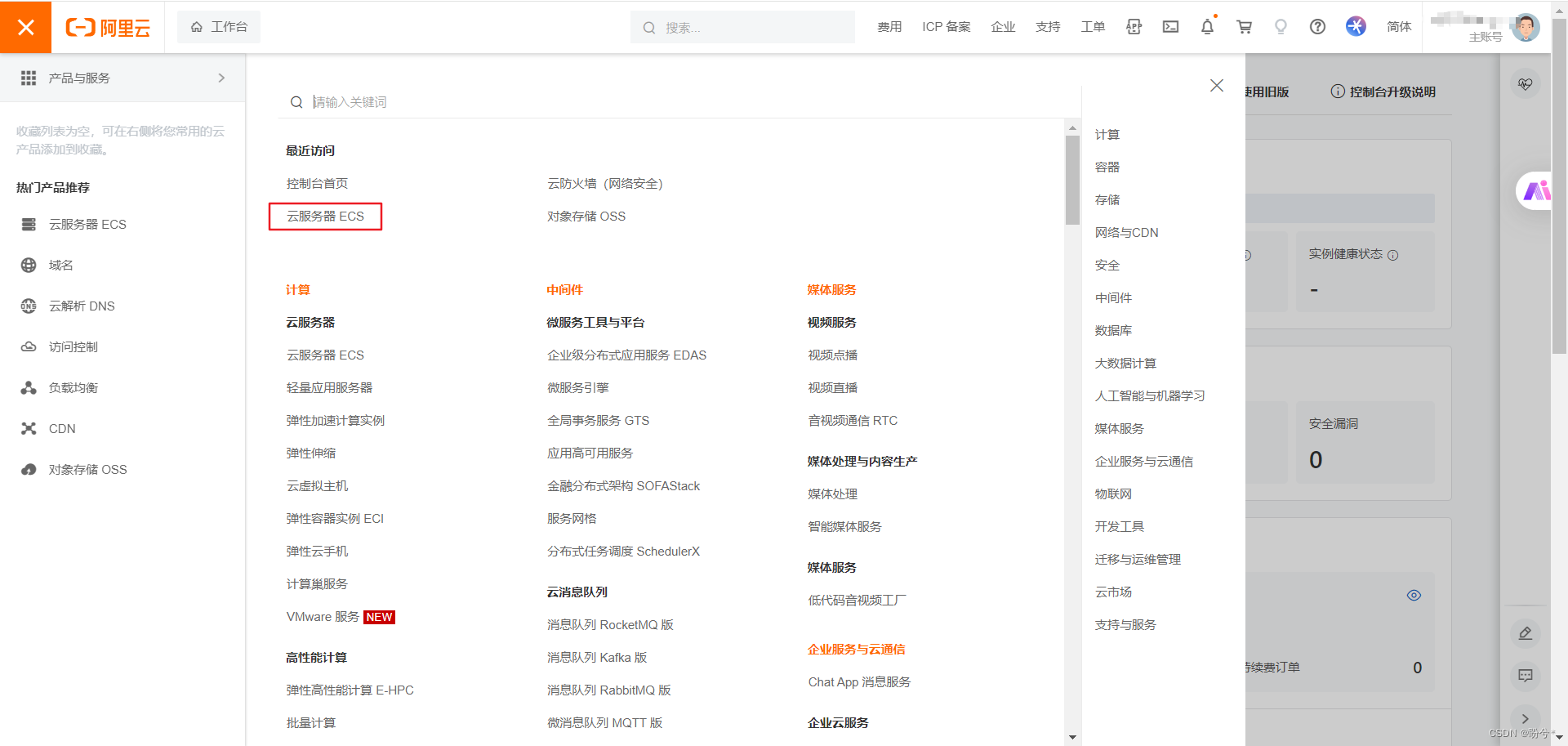Expand 产品与服务 panel arrow
The width and height of the screenshot is (1568, 746).
click(x=221, y=78)
